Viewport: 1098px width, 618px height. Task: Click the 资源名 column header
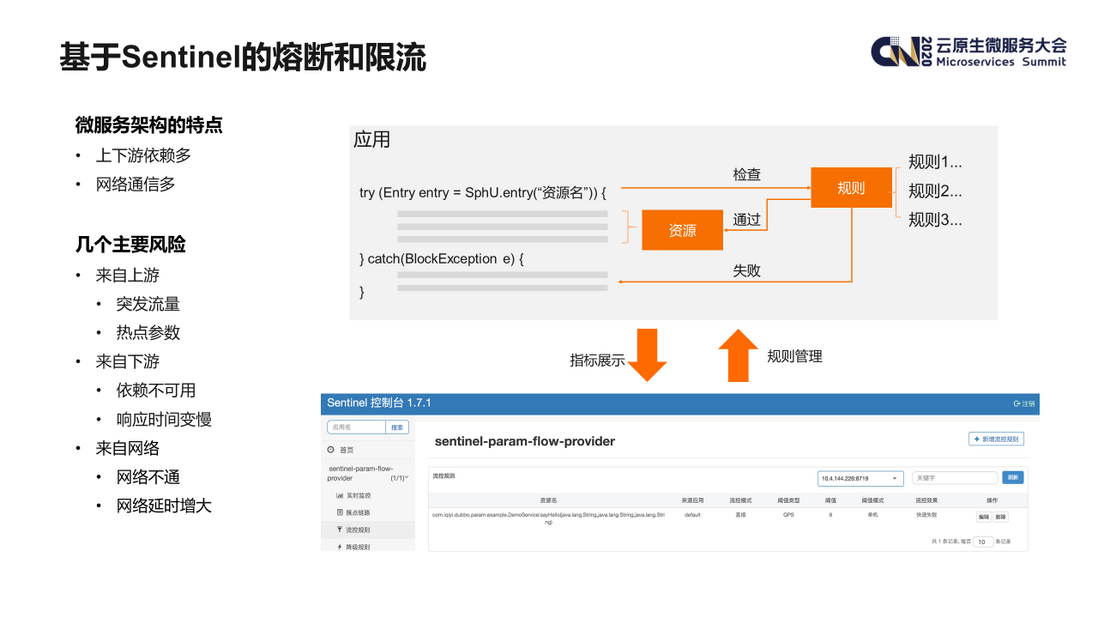(x=548, y=500)
